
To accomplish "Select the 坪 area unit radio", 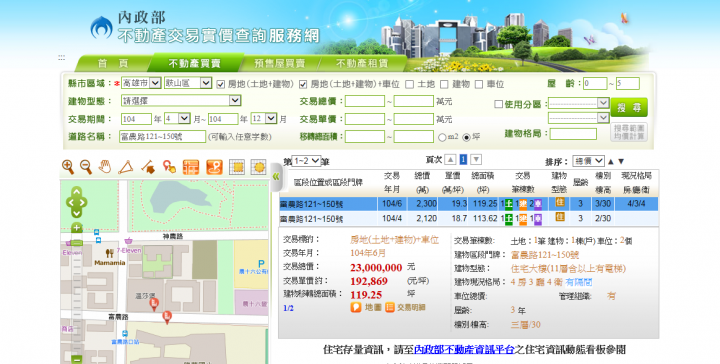I will point(467,137).
